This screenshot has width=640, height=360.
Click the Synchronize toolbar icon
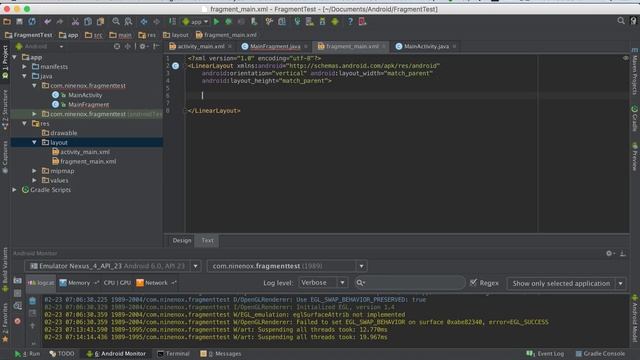point(32,21)
